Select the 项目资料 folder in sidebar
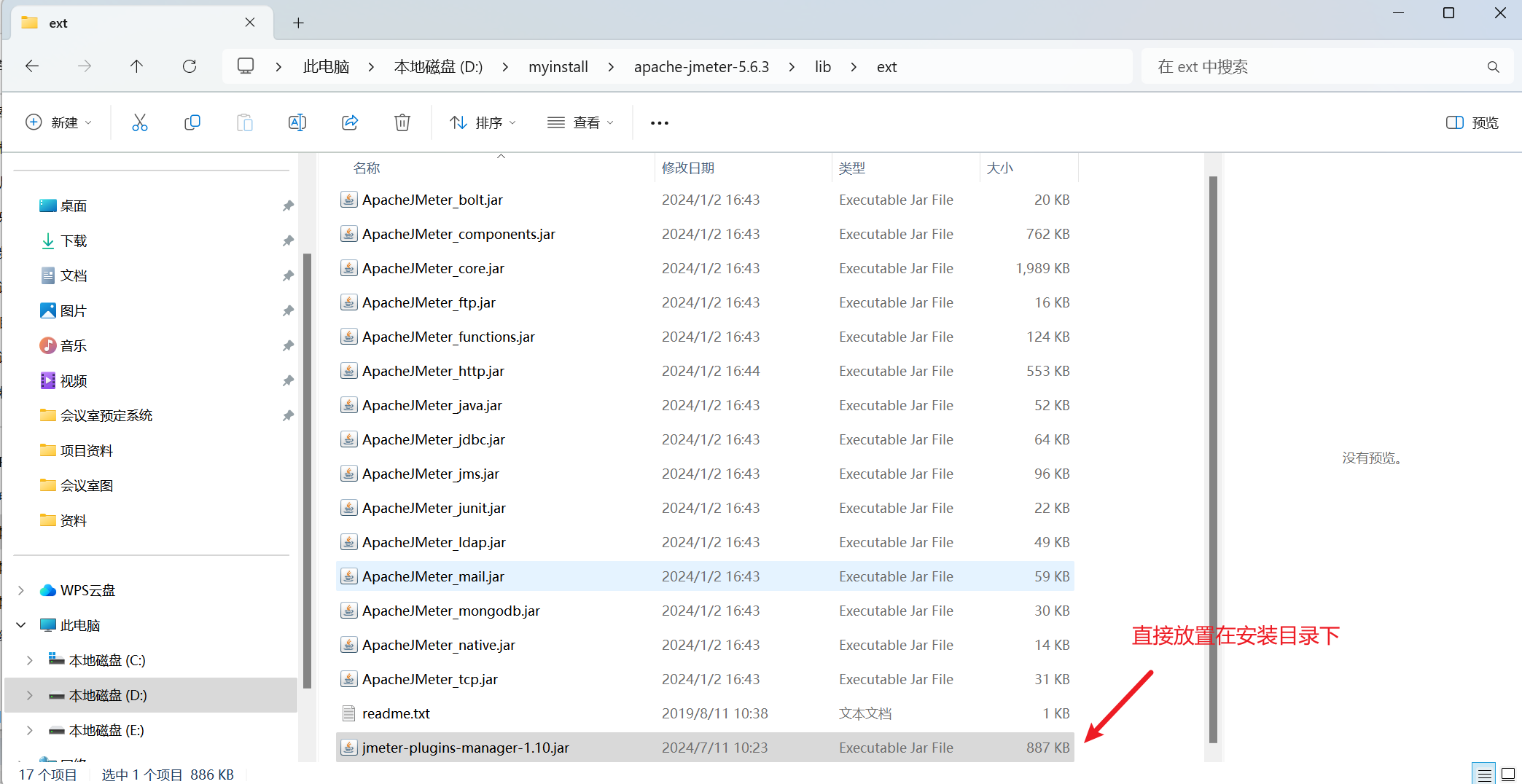This screenshot has width=1522, height=784. [87, 451]
